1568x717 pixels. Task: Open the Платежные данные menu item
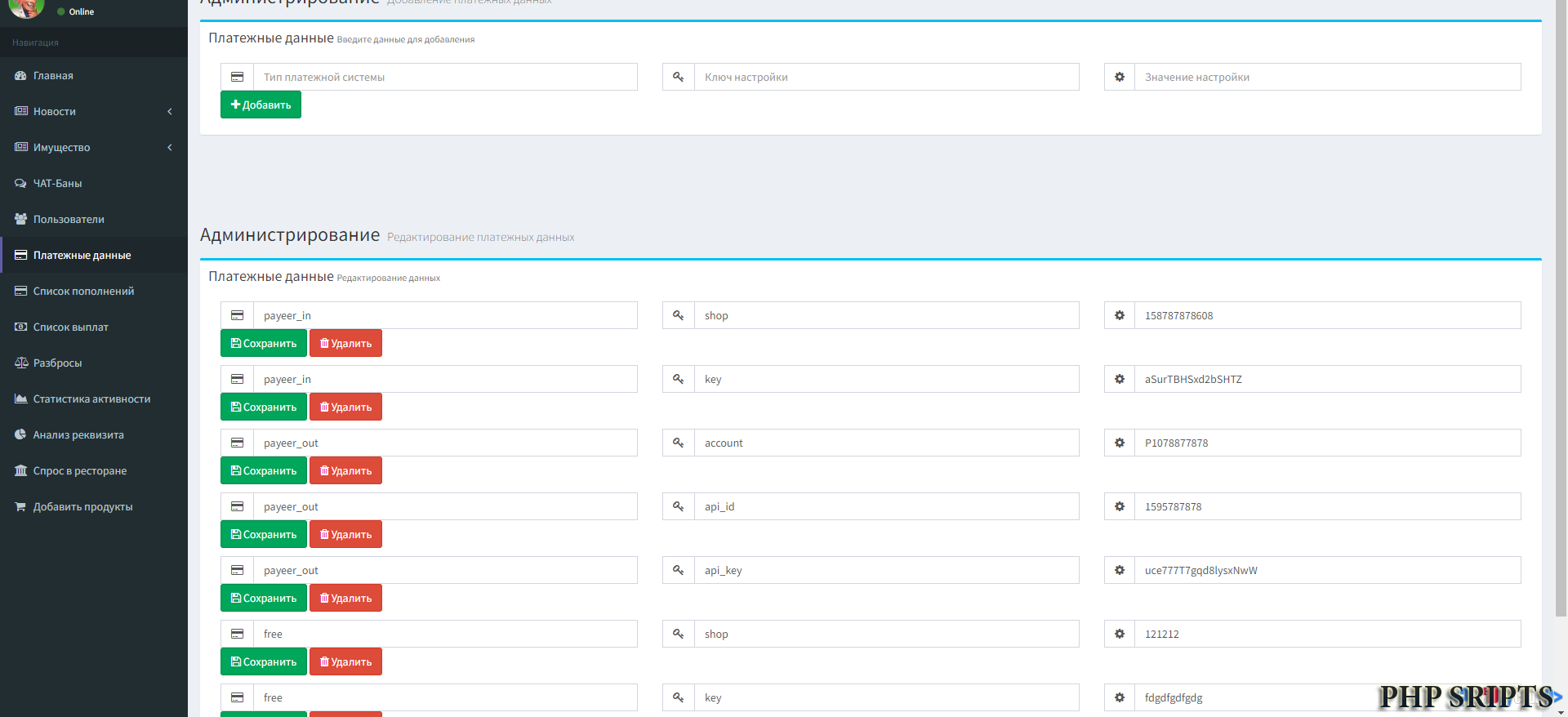[x=82, y=256]
